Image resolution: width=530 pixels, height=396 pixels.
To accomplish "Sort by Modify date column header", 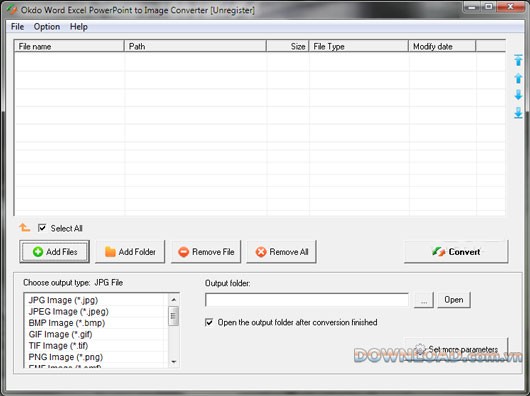I will tap(442, 46).
